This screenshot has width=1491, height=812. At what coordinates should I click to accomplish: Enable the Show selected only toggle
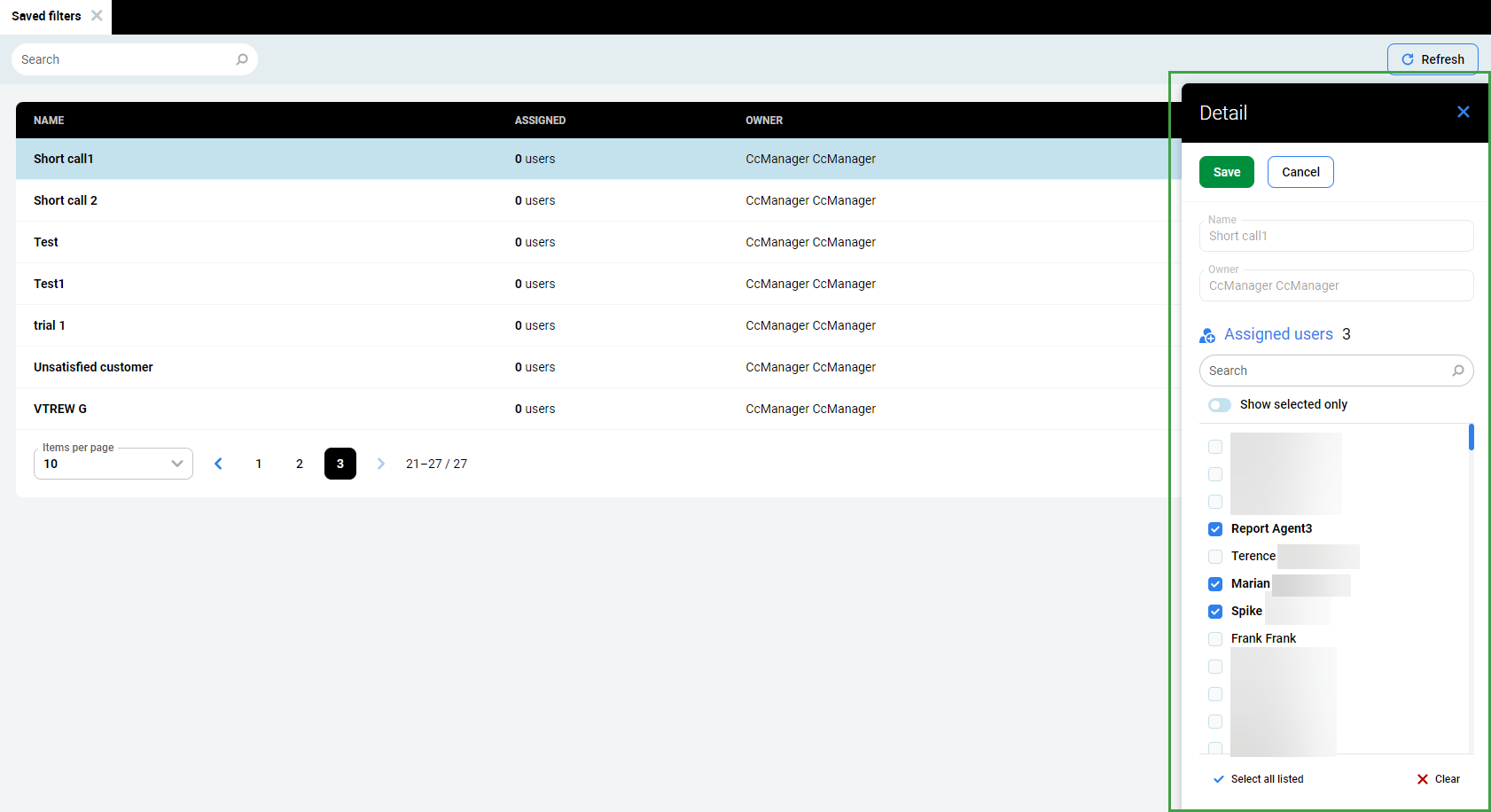tap(1219, 404)
